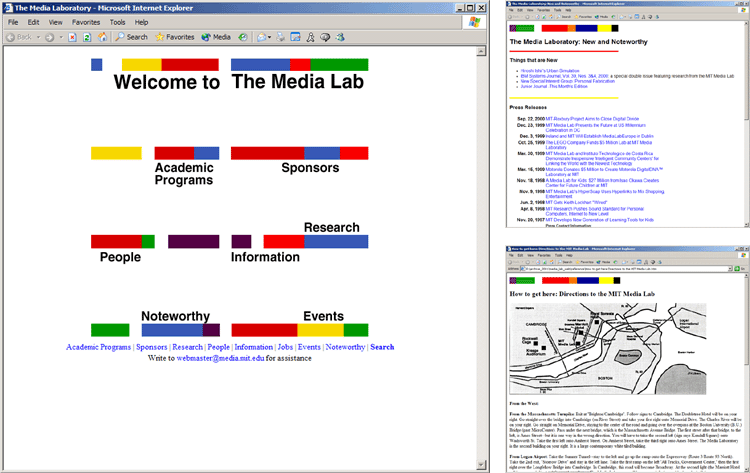Click the Welcome to heading text

pos(166,82)
